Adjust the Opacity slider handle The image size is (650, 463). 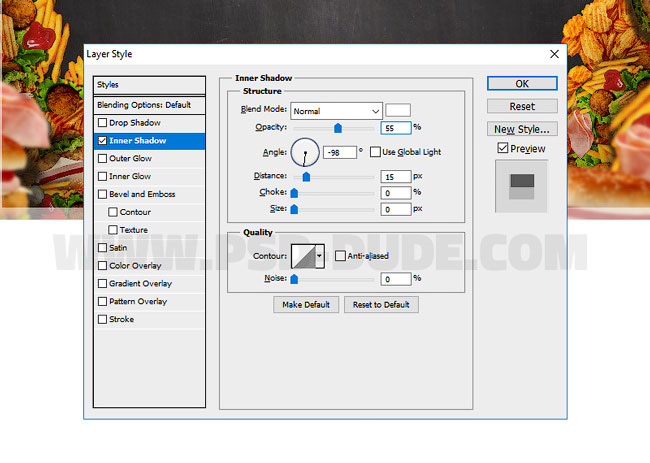338,128
